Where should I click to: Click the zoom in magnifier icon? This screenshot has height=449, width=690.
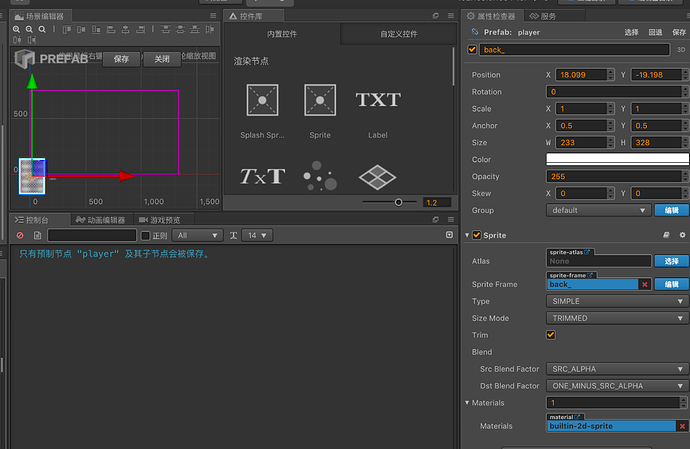point(16,29)
